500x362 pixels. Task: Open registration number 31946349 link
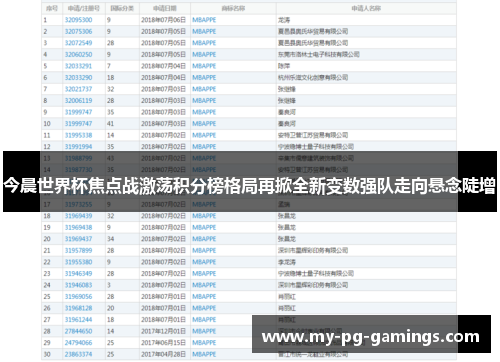[78, 274]
